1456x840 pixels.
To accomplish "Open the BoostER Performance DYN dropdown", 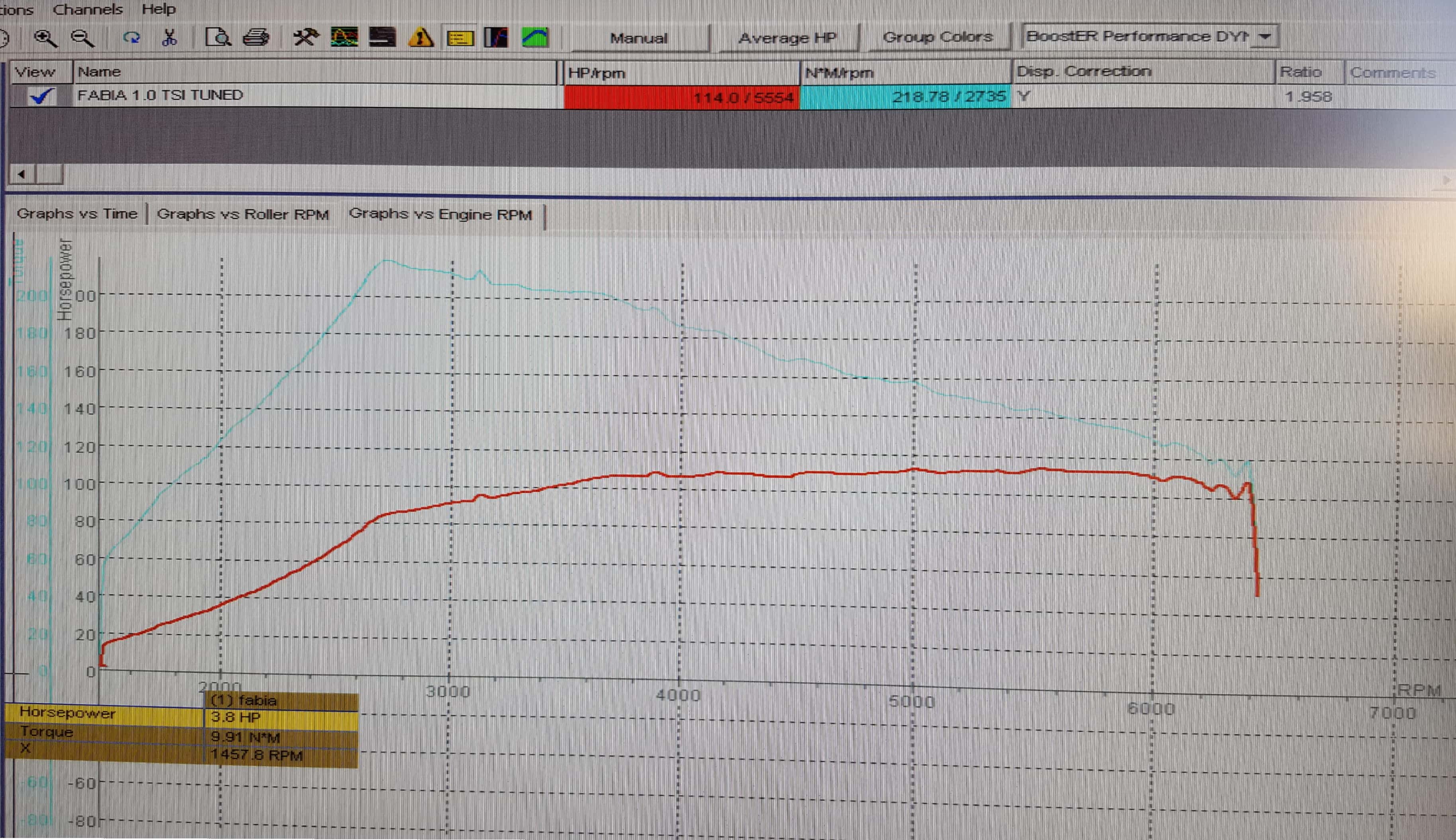I will (1264, 36).
